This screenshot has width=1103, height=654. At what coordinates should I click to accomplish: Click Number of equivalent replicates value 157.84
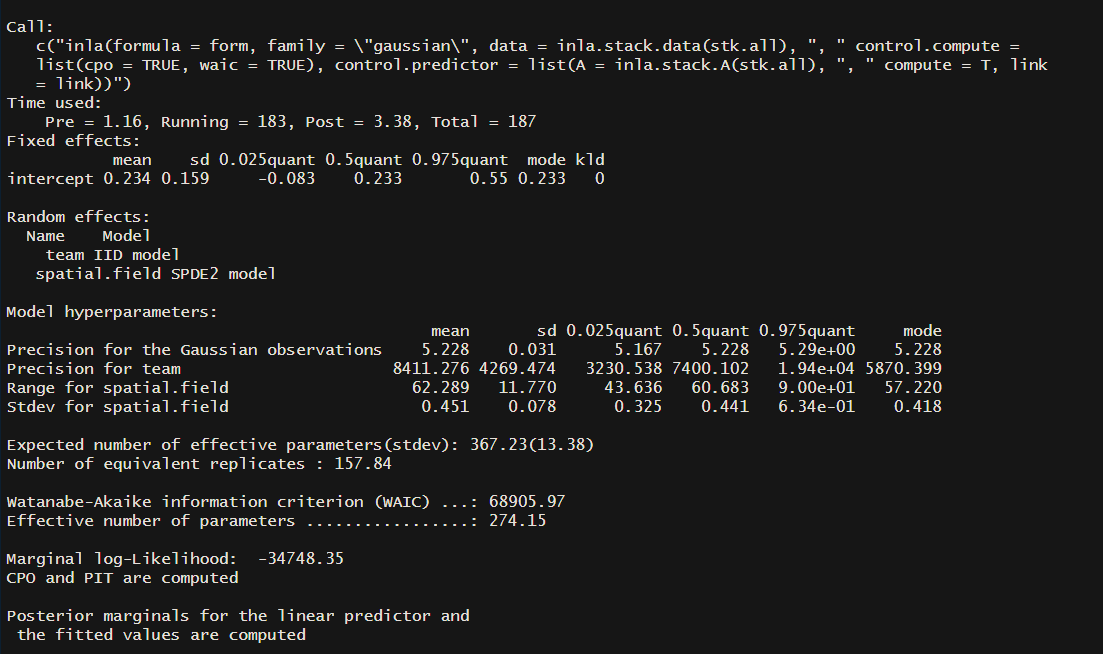(x=363, y=463)
